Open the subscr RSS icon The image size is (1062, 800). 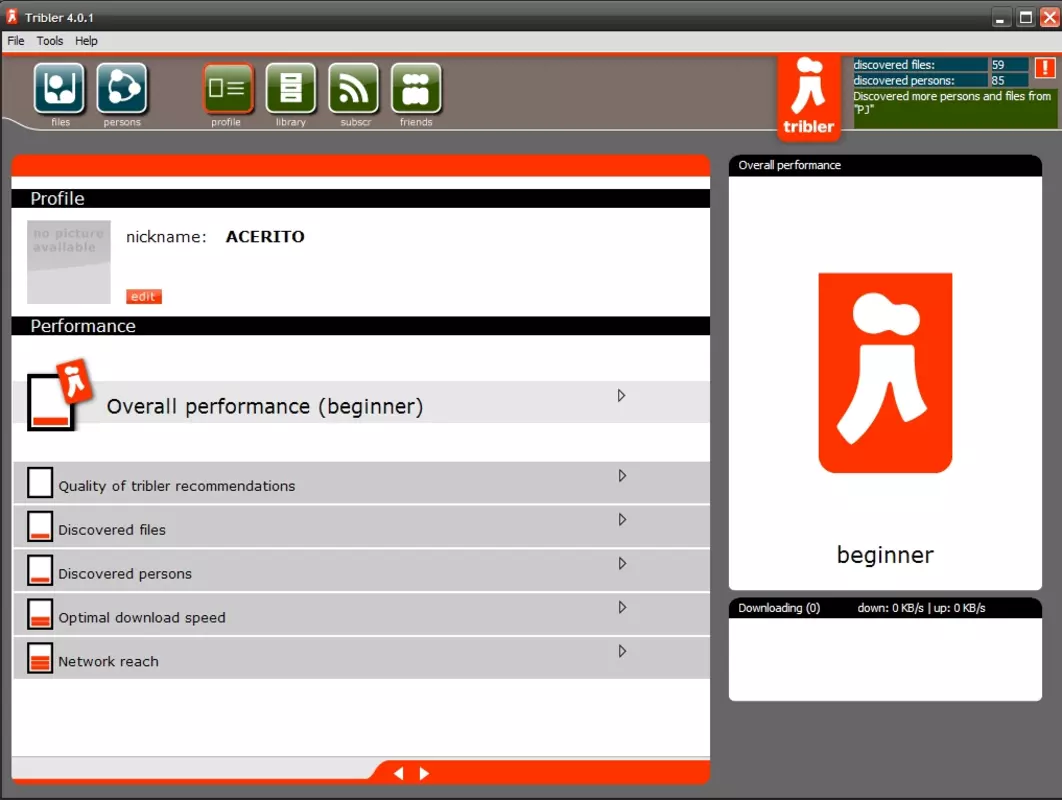point(354,88)
